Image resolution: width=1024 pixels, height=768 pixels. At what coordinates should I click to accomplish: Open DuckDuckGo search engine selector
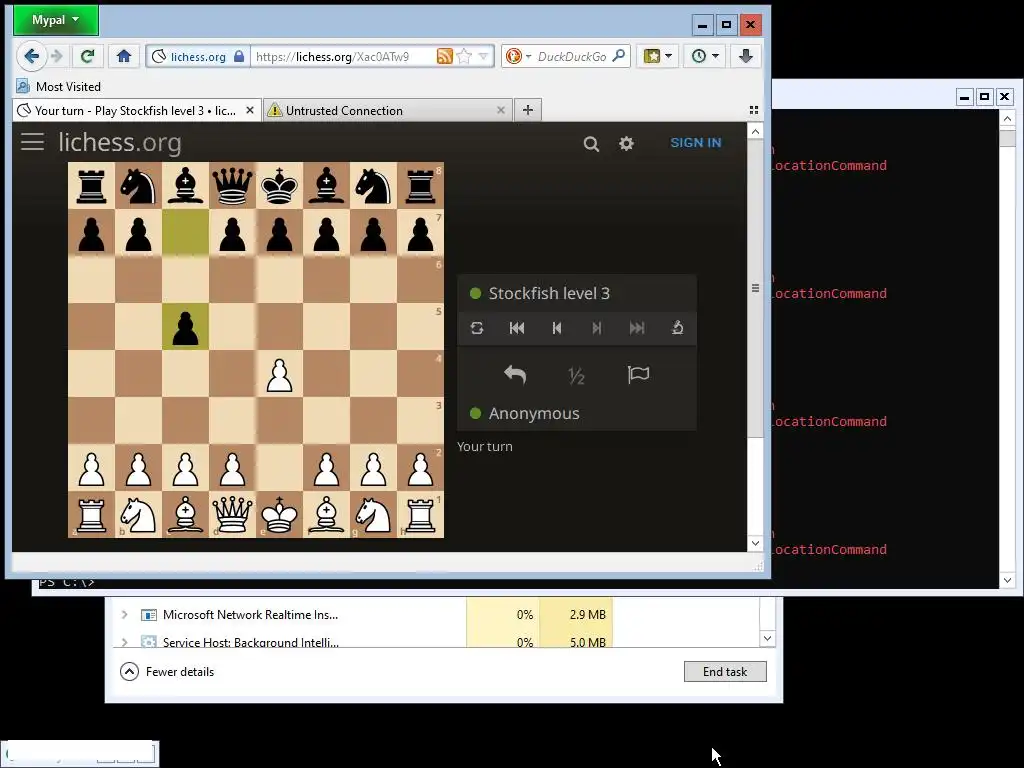[519, 57]
